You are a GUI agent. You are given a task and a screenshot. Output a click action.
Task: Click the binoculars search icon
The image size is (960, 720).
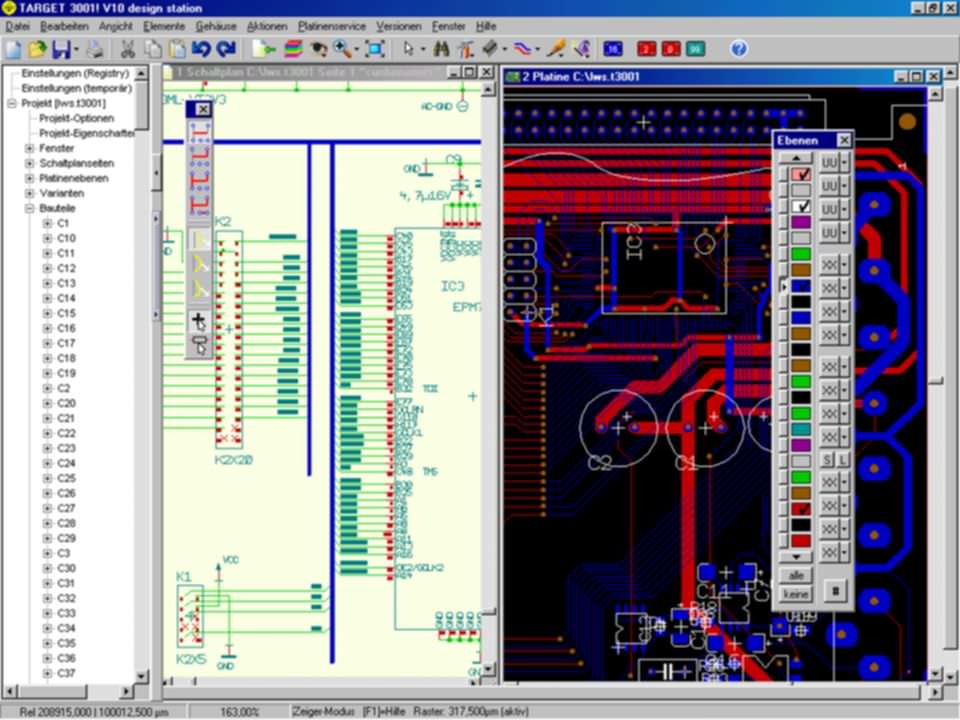[441, 47]
